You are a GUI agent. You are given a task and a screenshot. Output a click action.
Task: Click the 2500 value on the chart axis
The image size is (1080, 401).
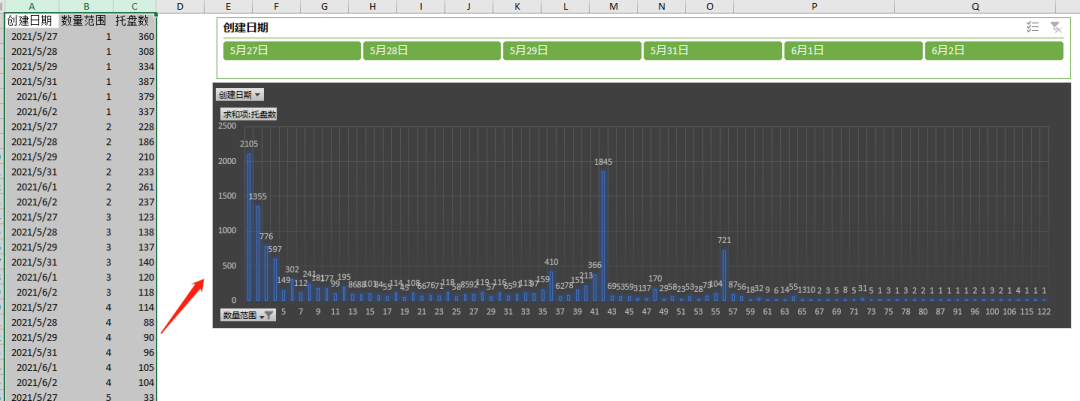point(227,126)
